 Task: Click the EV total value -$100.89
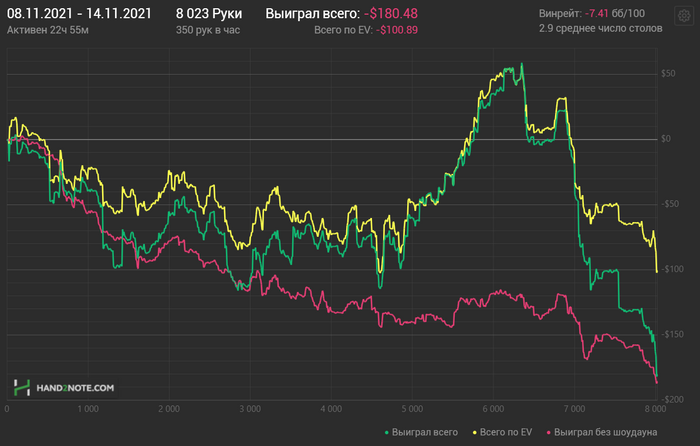397,30
